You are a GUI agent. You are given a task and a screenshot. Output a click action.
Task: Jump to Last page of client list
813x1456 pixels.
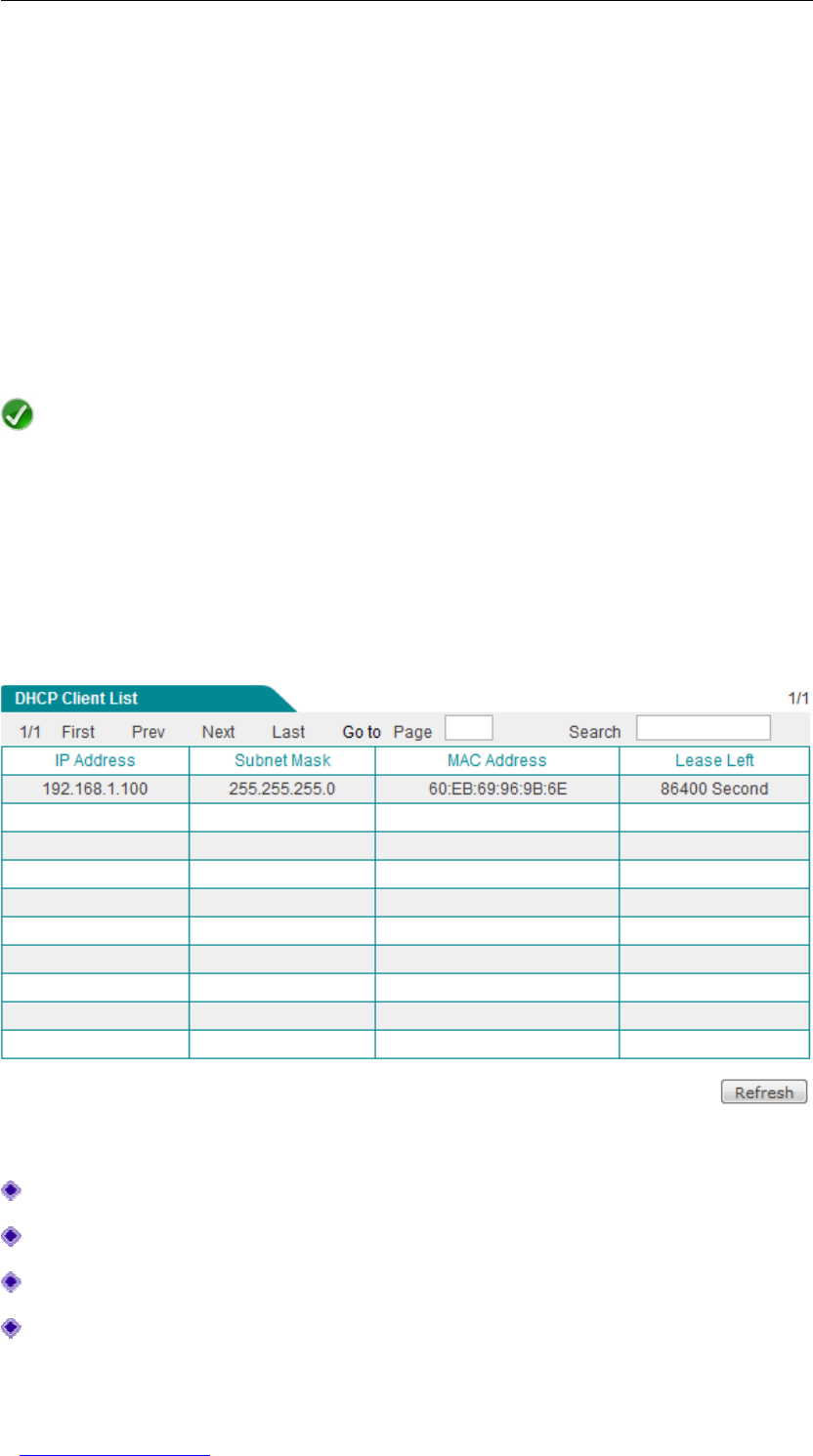[288, 732]
